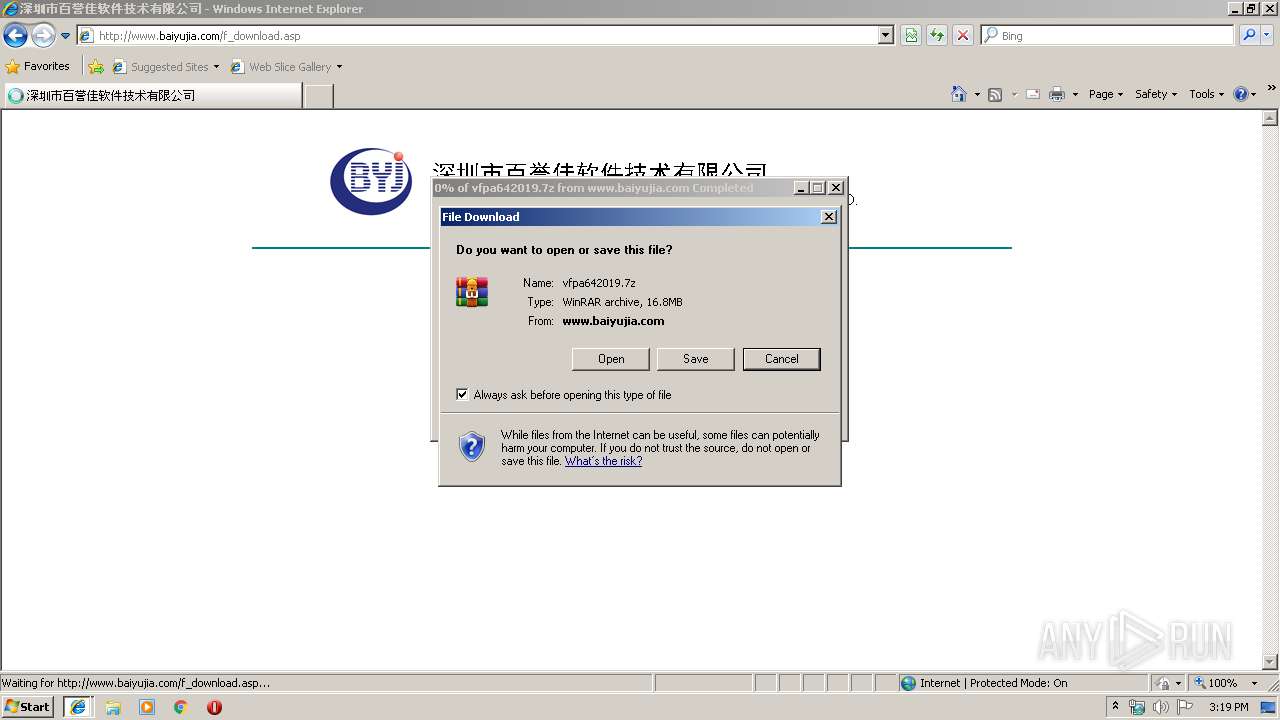Click Open in File Download dialog
Viewport: 1280px width, 720px height.
click(611, 359)
